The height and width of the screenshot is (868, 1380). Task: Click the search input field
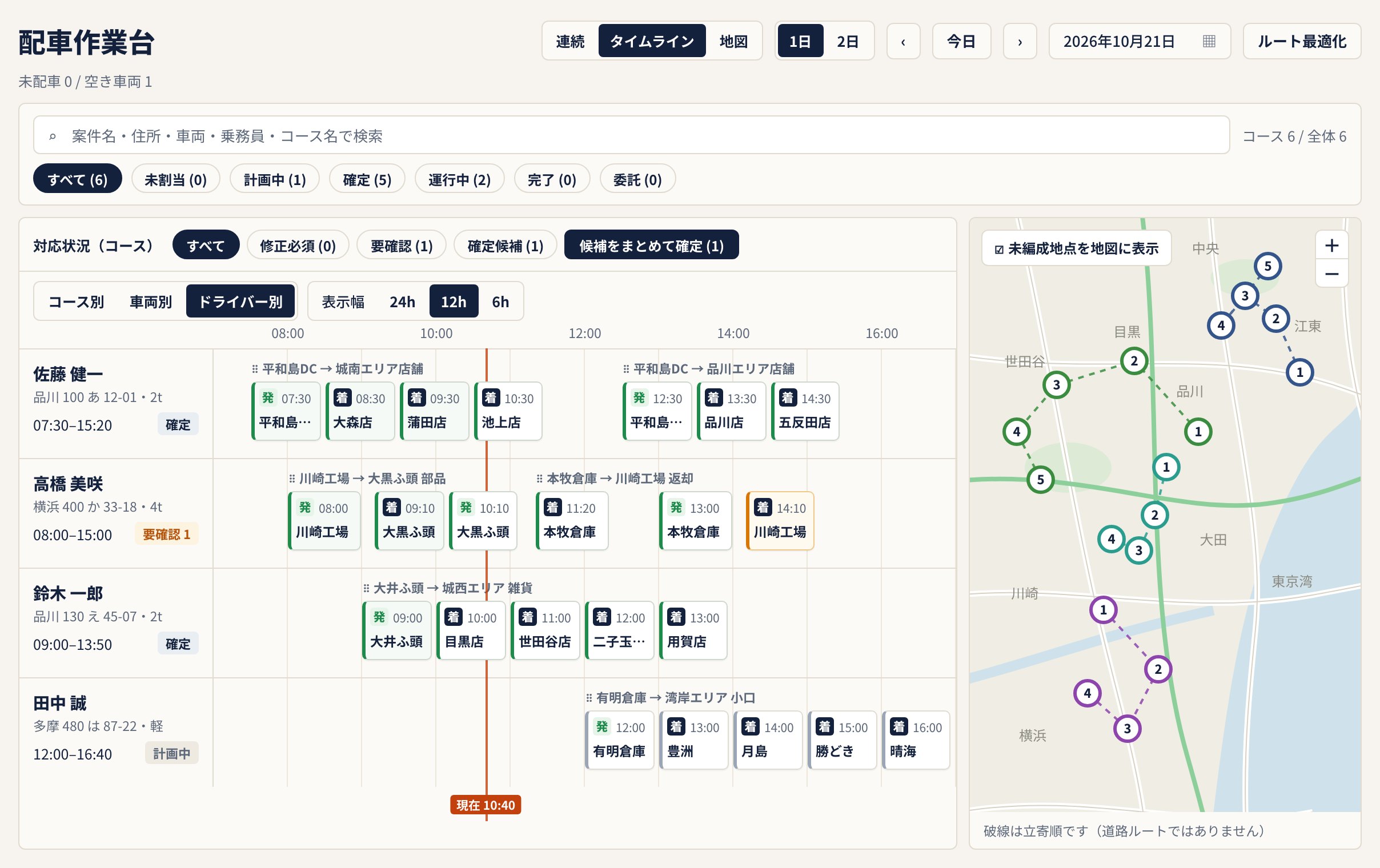pos(631,135)
